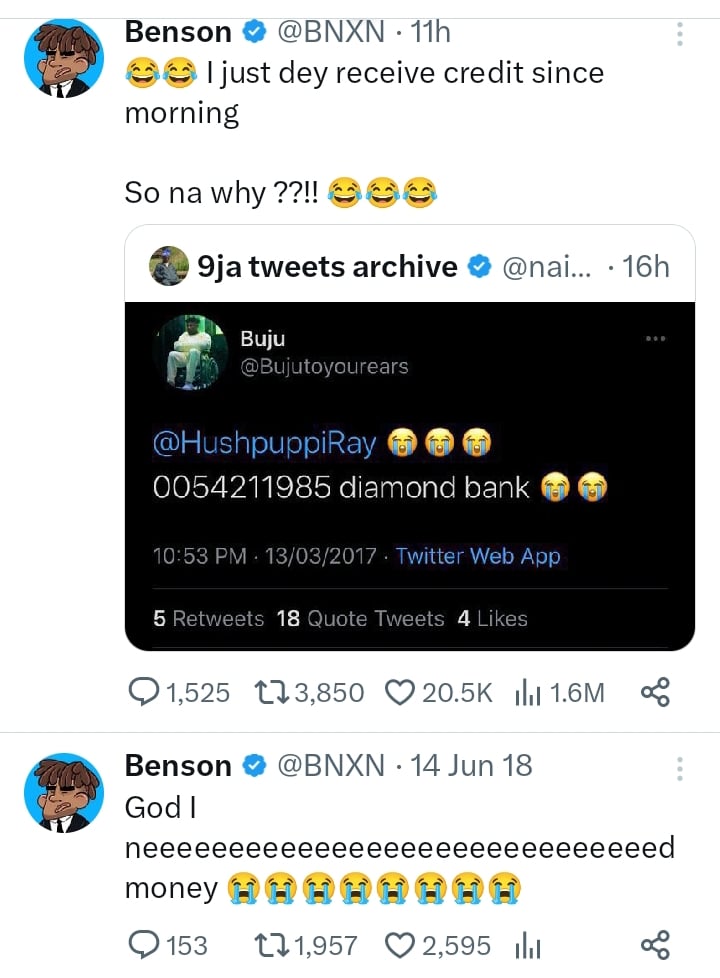720x978 pixels.
Task: Retweet the 14 Jun 18 tweet
Action: point(270,944)
